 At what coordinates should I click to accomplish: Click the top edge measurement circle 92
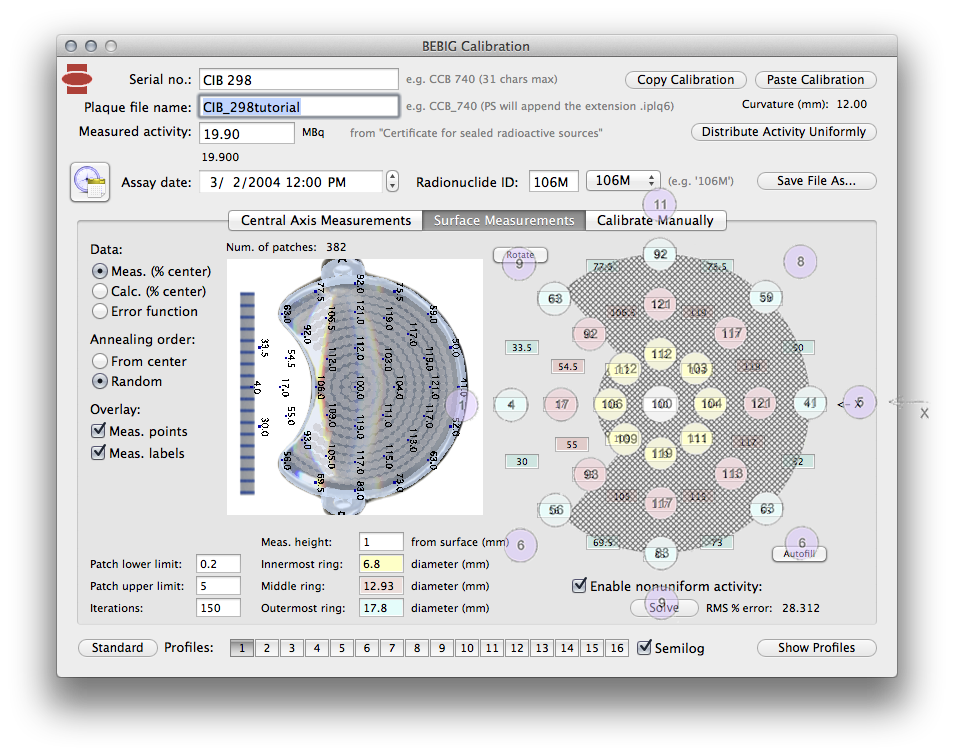click(660, 254)
